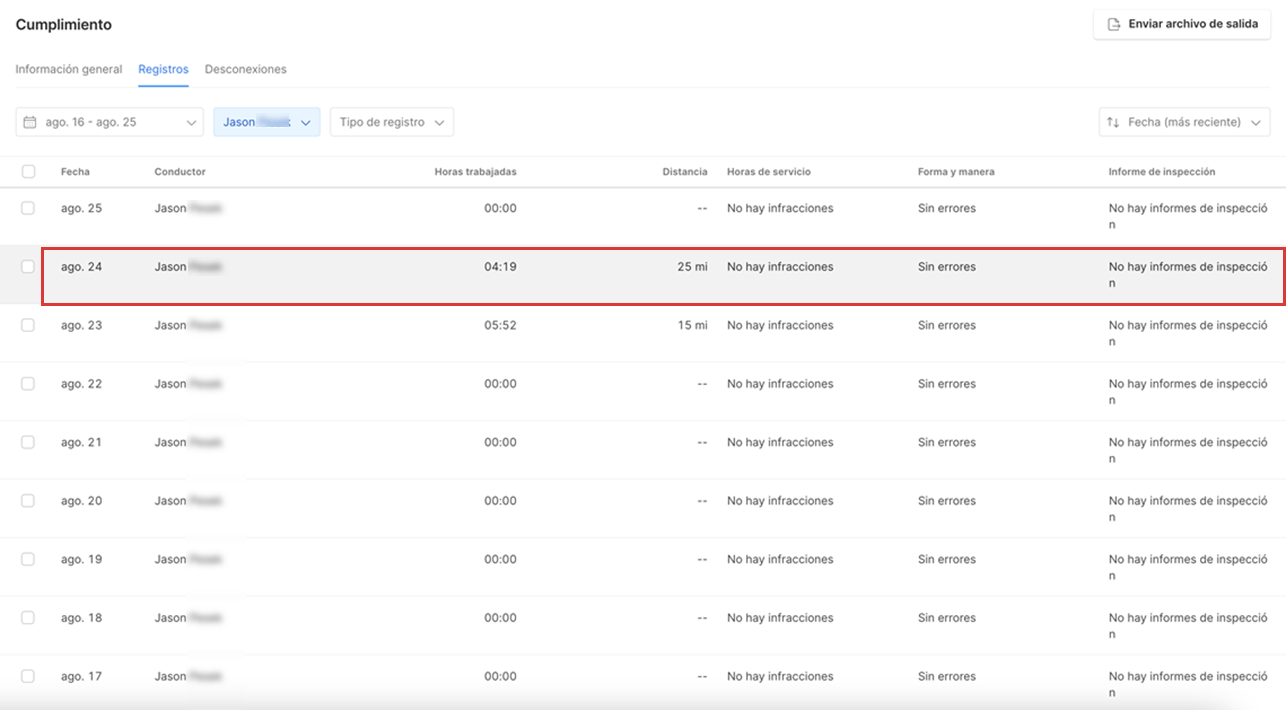Click the Forma y manera column header
Image resolution: width=1286 pixels, height=710 pixels.
(x=956, y=172)
